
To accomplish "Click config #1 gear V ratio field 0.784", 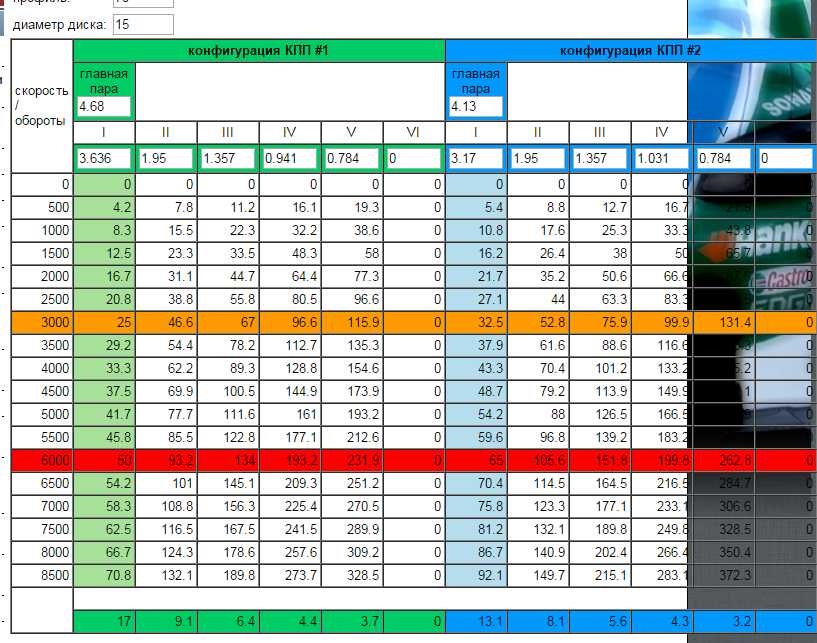I will click(x=352, y=158).
